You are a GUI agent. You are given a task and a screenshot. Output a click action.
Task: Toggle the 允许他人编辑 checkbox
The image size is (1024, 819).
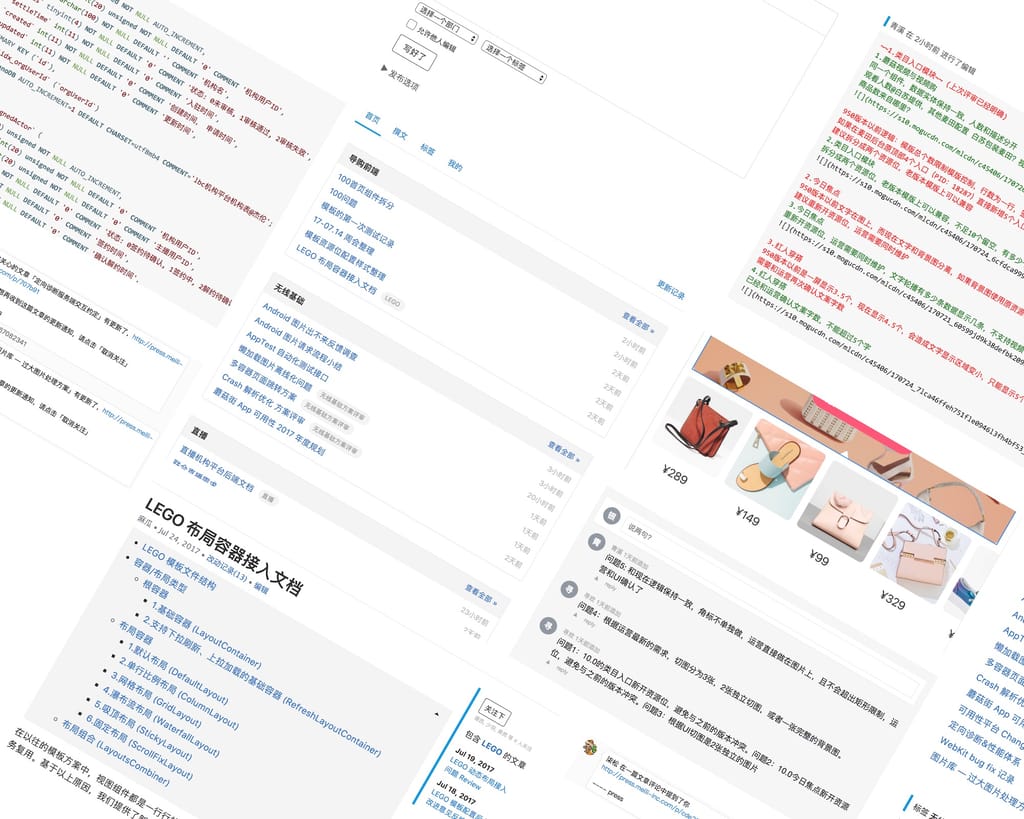pos(411,24)
